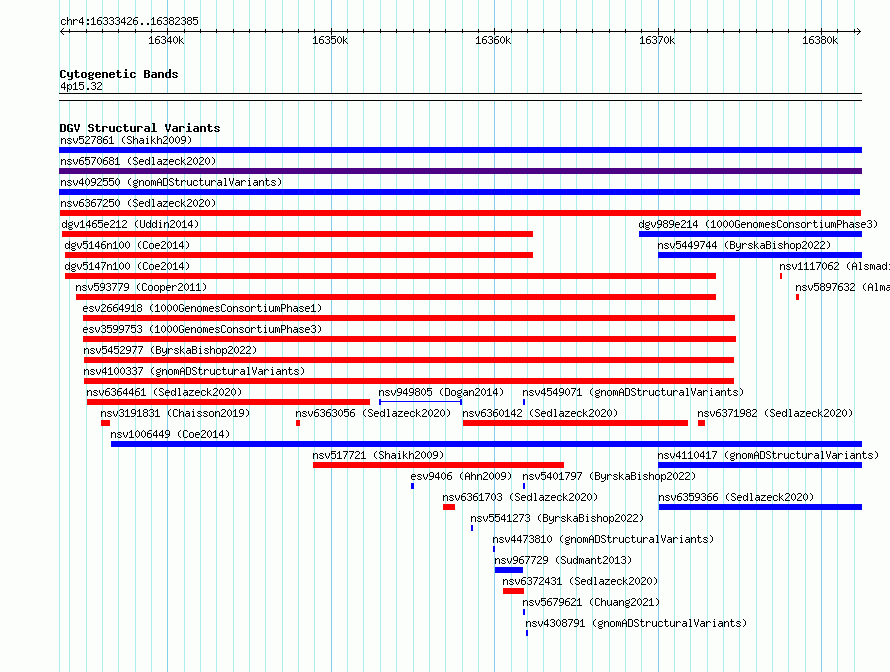This screenshot has width=890, height=672.
Task: Open nsv5401797 (ByrskaBishop2022) label
Action: pos(609,476)
